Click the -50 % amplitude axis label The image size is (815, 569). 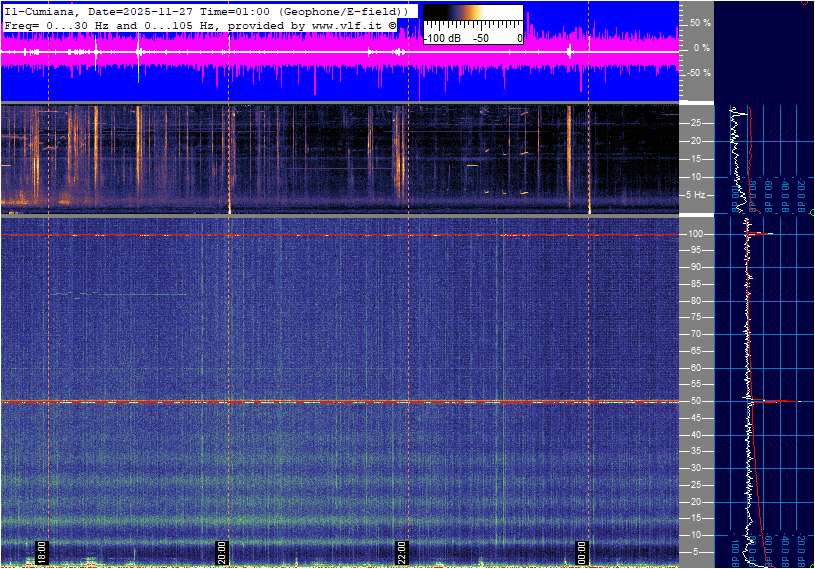[699, 73]
